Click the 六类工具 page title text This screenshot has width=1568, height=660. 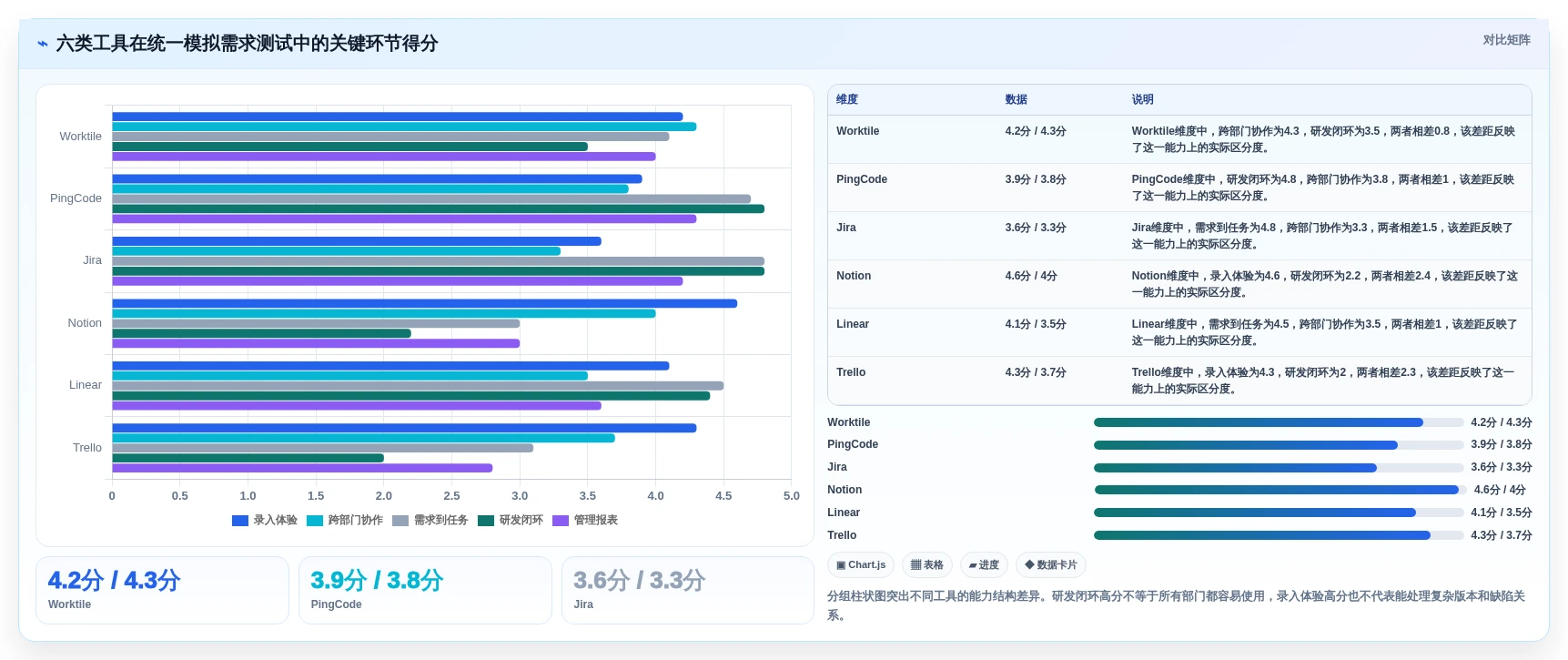(247, 44)
